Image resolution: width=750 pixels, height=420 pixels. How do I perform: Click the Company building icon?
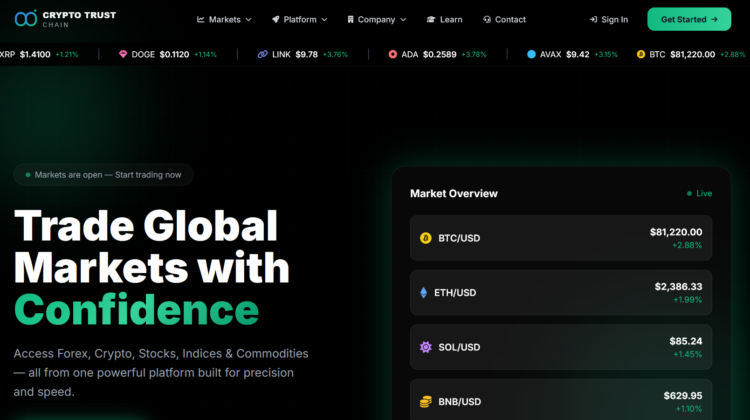(x=351, y=20)
